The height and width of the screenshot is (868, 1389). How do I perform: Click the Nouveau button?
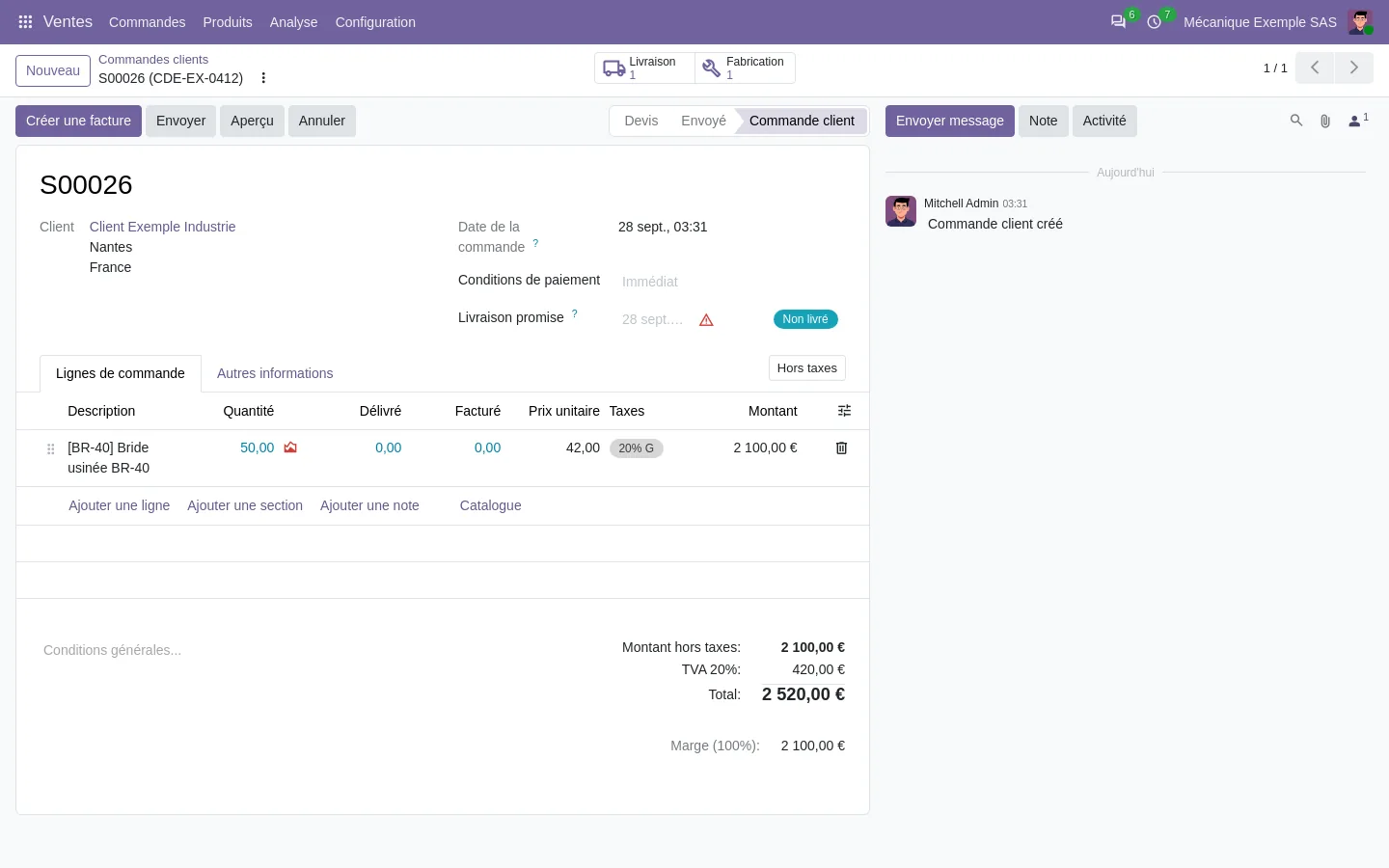pos(53,70)
